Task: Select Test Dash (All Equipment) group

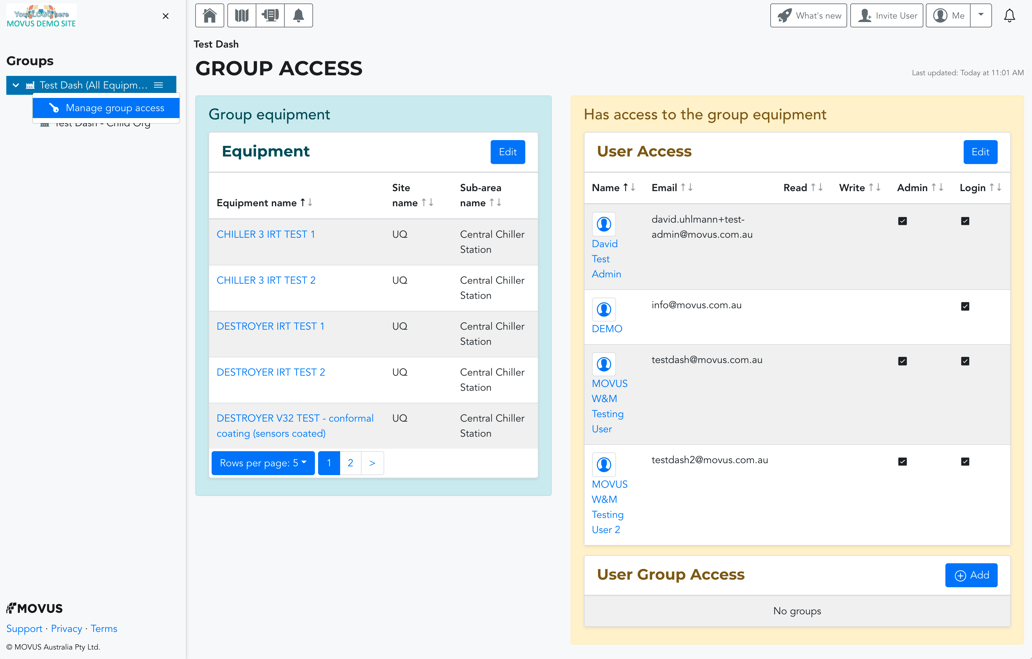Action: [93, 85]
